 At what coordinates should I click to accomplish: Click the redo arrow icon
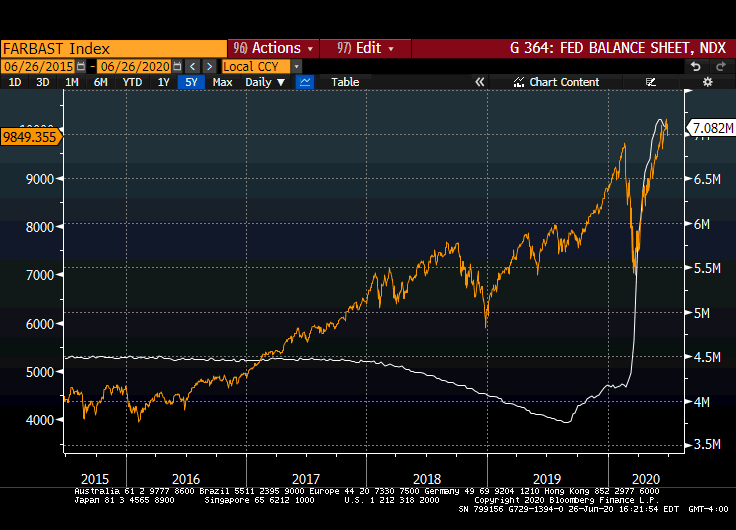[719, 66]
